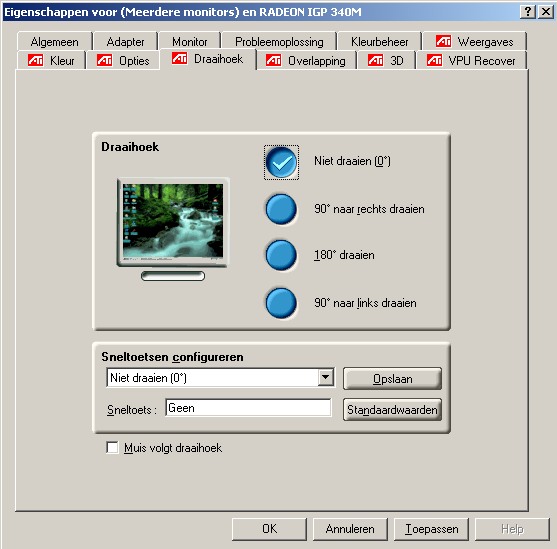
Task: Open the ATI Kleur tab
Action: point(51,60)
